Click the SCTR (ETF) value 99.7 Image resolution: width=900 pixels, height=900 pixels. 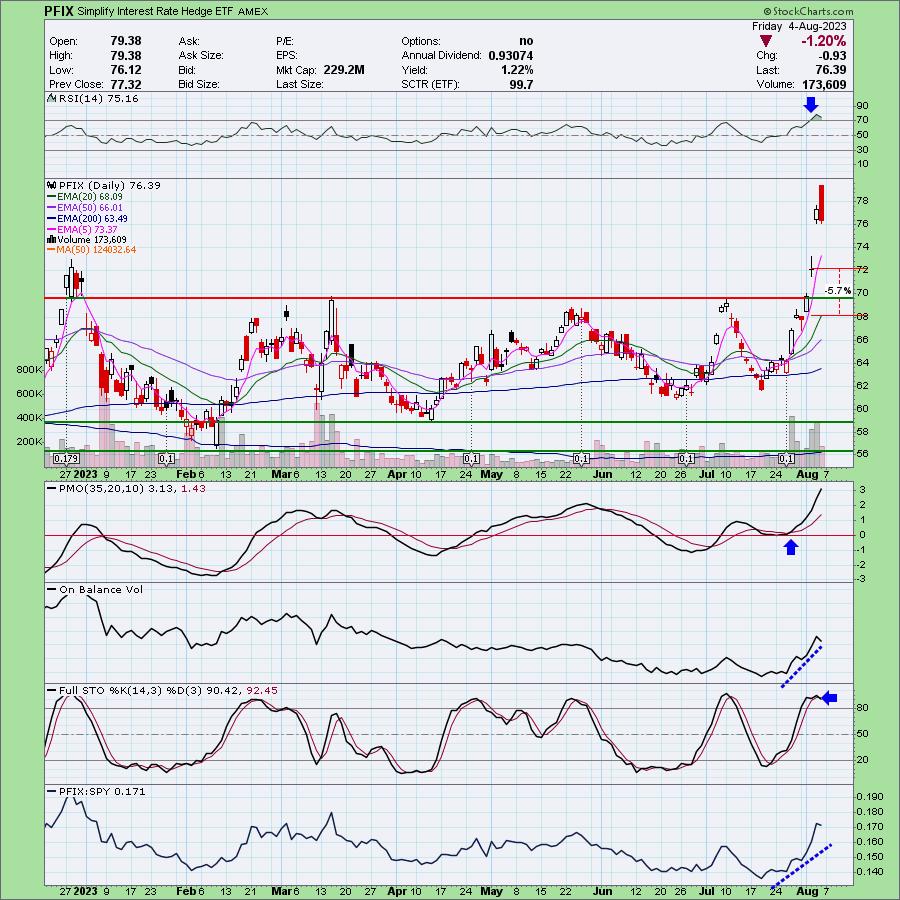(x=521, y=84)
